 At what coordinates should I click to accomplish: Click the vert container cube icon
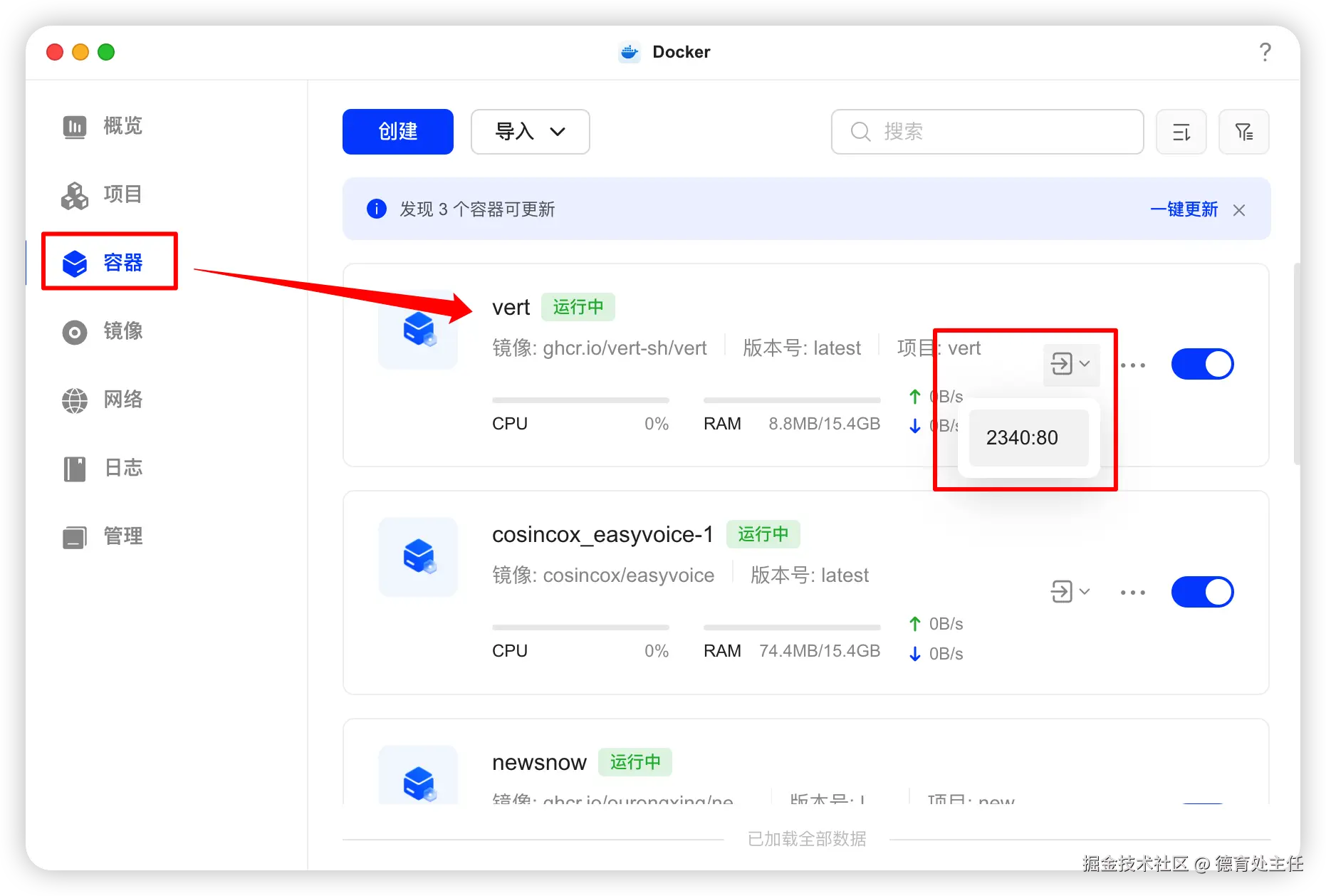419,330
